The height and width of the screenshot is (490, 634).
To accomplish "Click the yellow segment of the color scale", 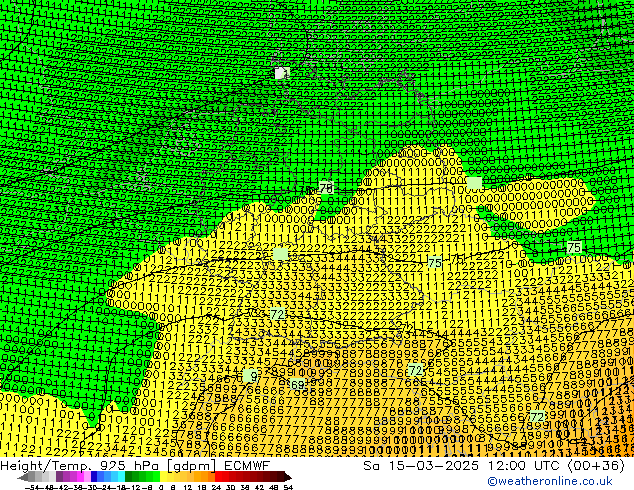I will (163, 477).
